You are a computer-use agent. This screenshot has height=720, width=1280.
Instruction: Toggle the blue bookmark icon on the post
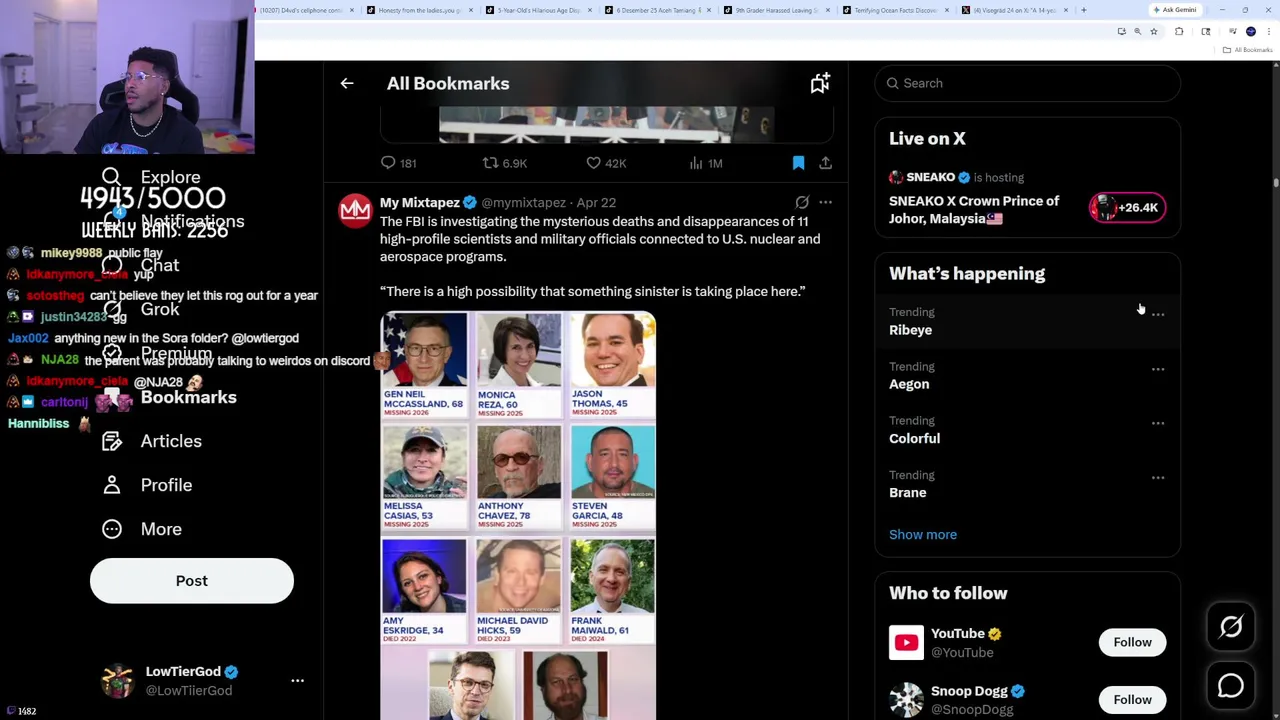[798, 163]
